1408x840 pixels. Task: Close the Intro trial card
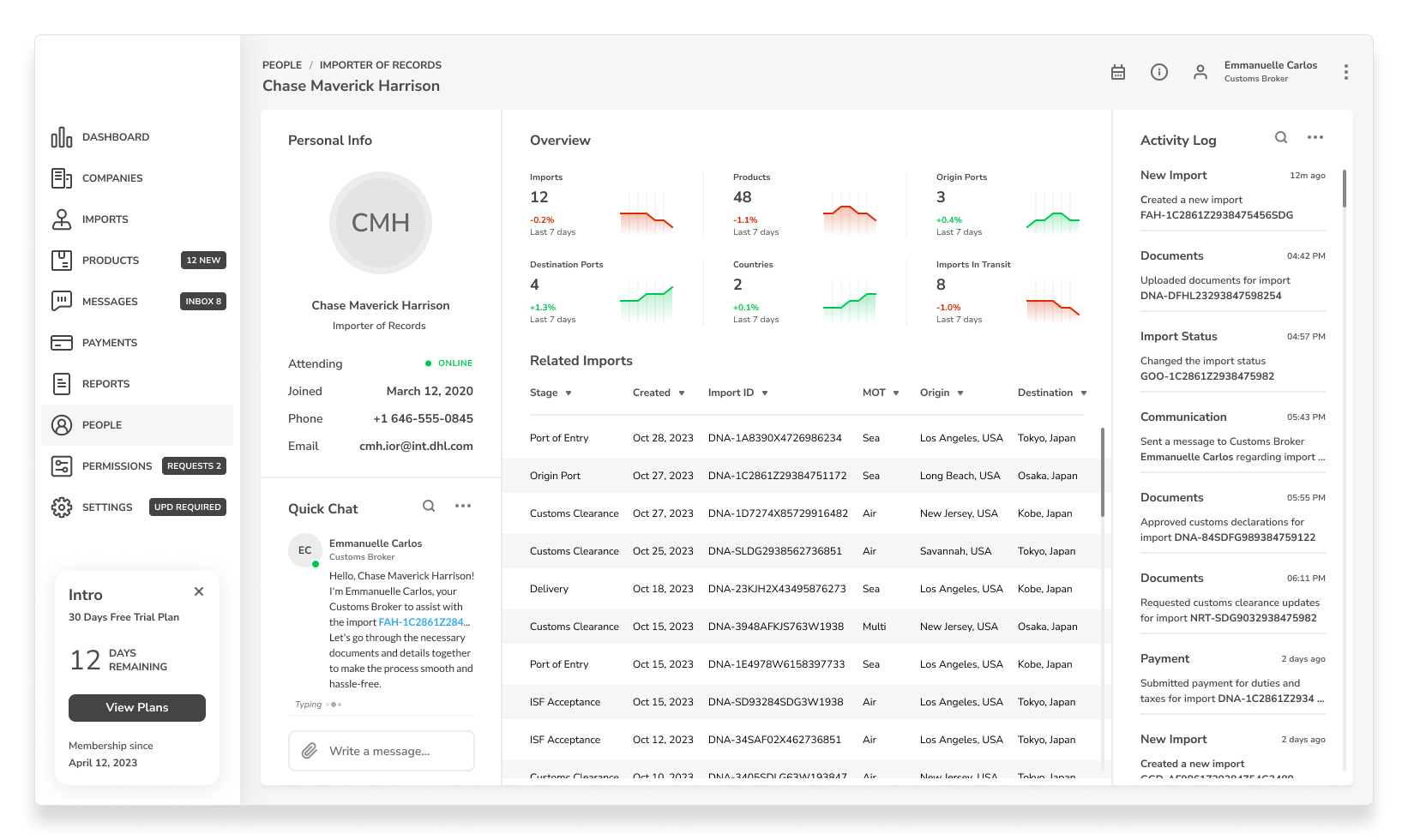click(199, 591)
